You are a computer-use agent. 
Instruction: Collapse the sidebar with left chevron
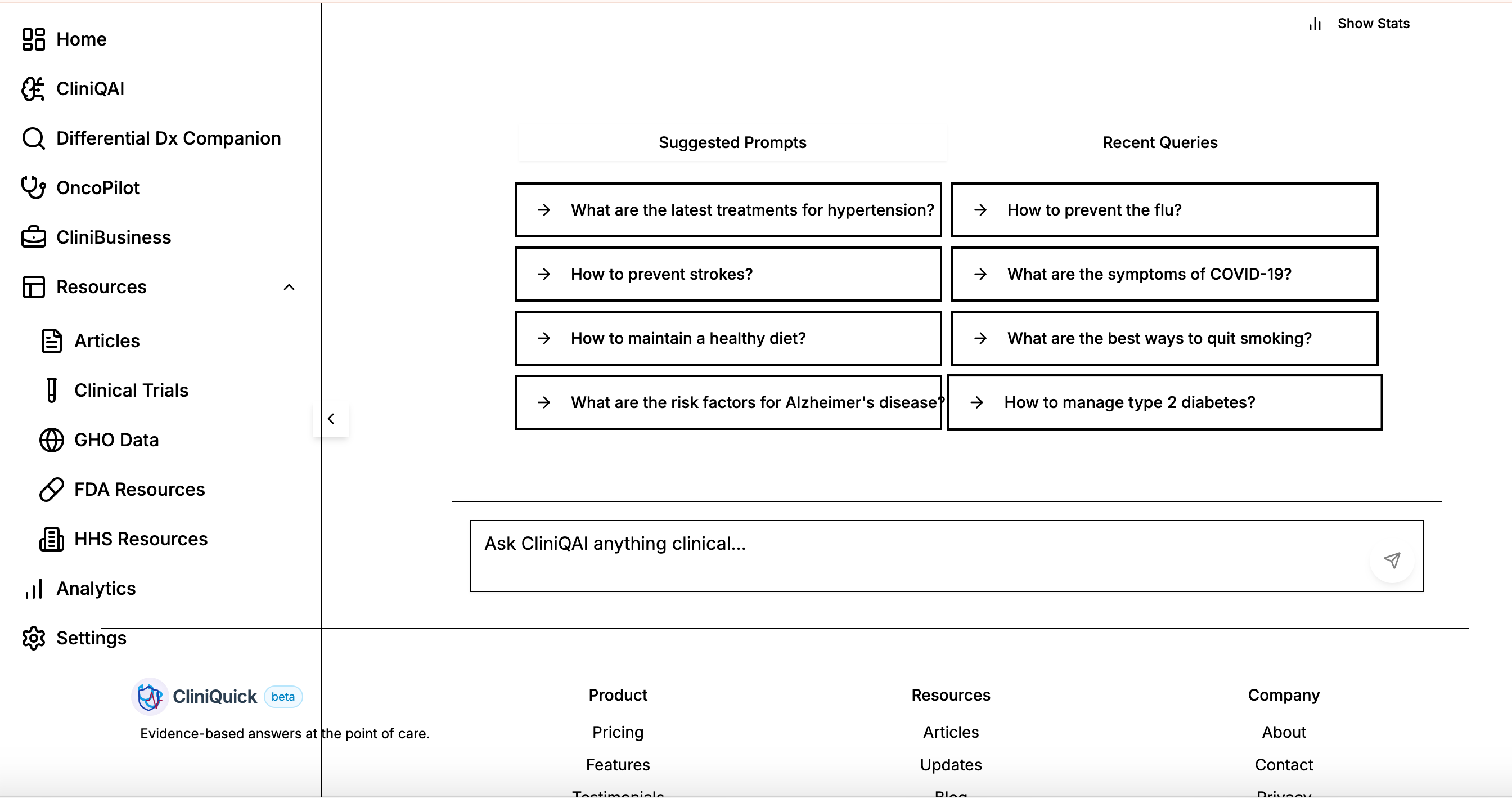pyautogui.click(x=331, y=419)
